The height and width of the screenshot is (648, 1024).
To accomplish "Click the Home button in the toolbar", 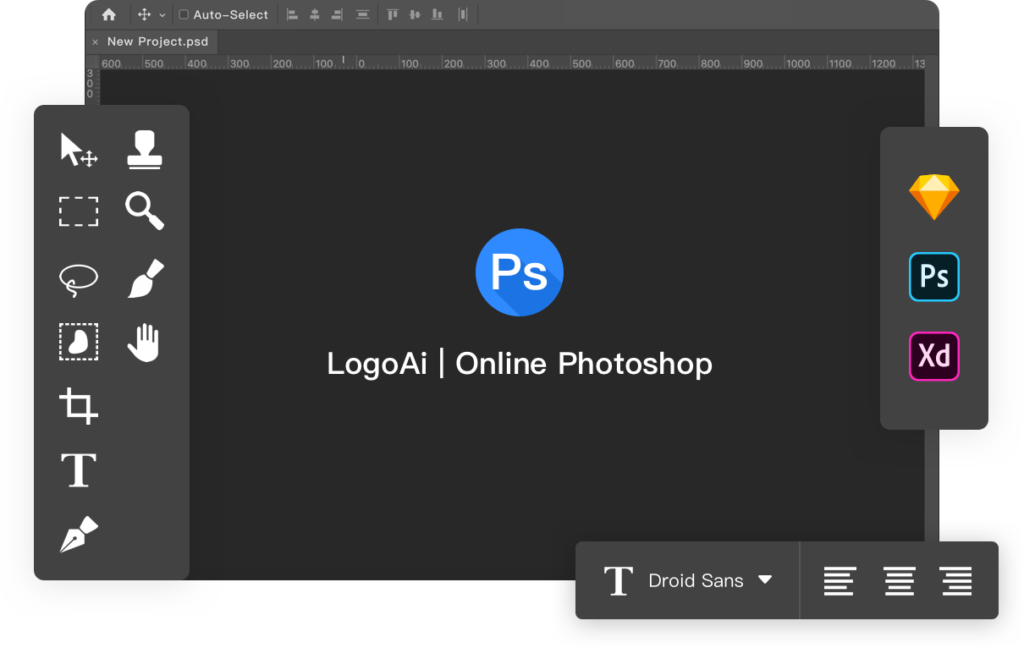I will tap(108, 14).
